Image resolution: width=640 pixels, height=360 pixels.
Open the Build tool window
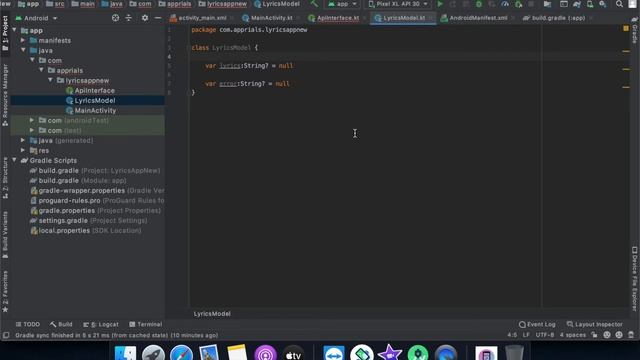pyautogui.click(x=61, y=324)
